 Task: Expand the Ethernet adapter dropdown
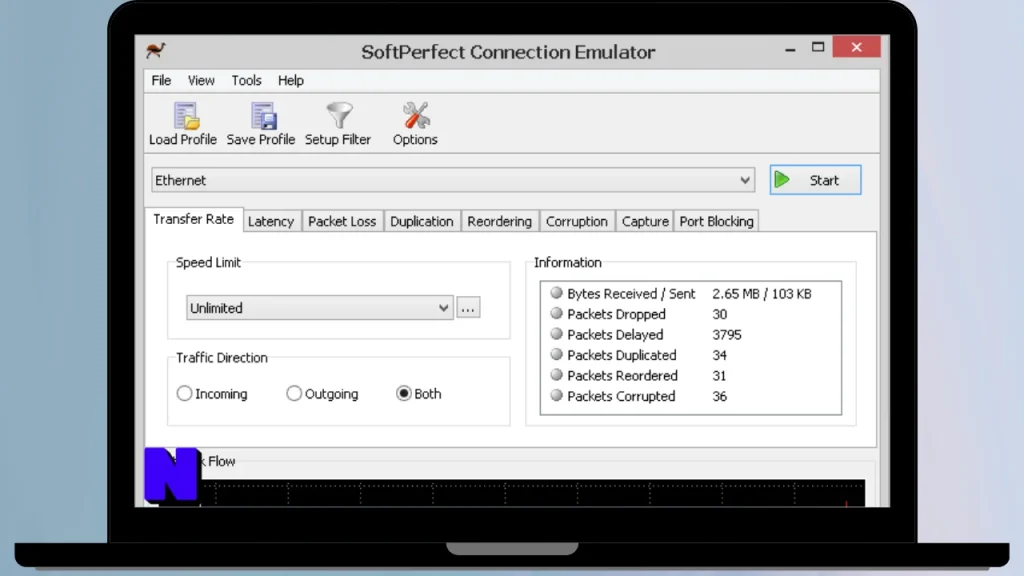coord(453,180)
